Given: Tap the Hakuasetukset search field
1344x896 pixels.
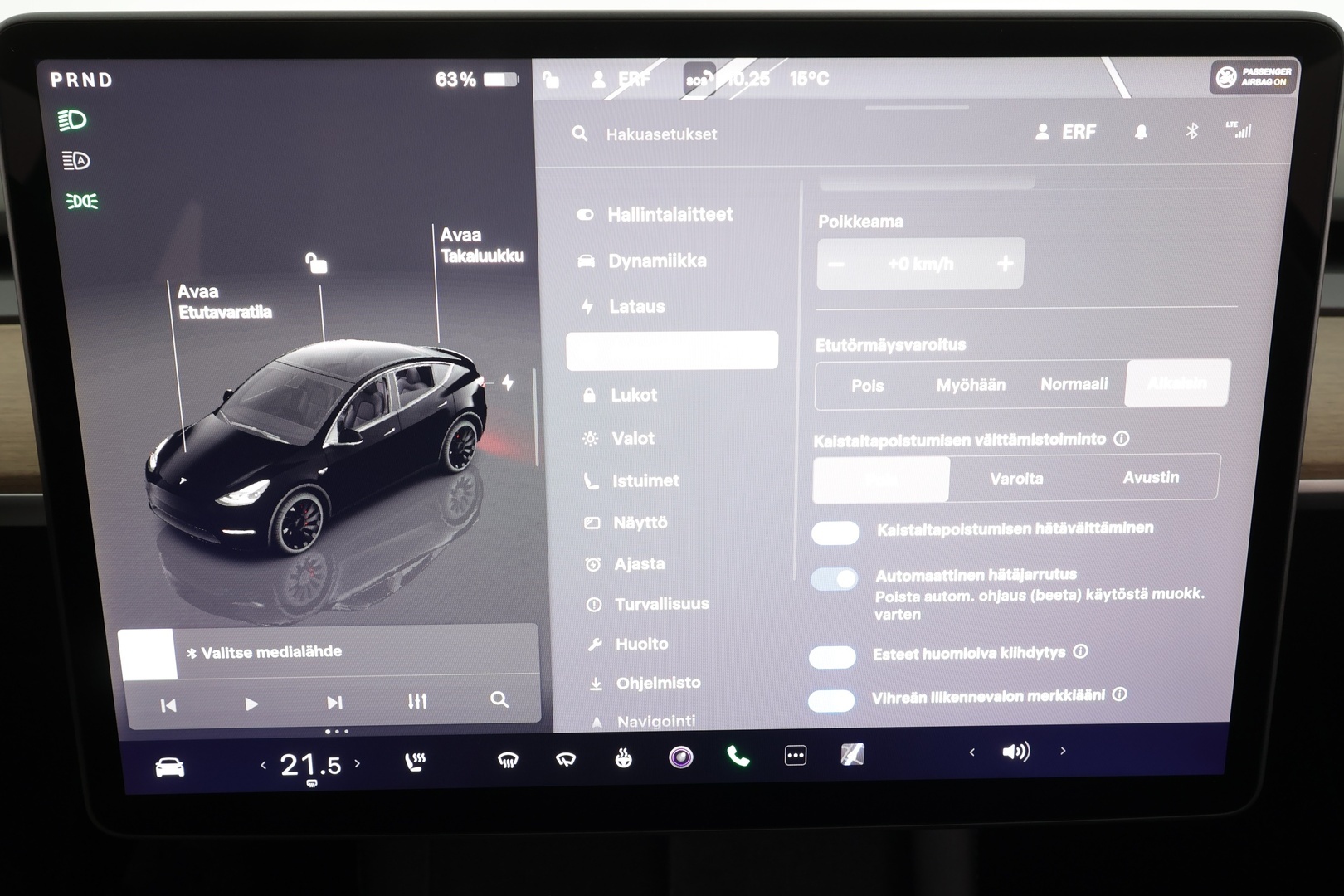Looking at the screenshot, I should [661, 134].
